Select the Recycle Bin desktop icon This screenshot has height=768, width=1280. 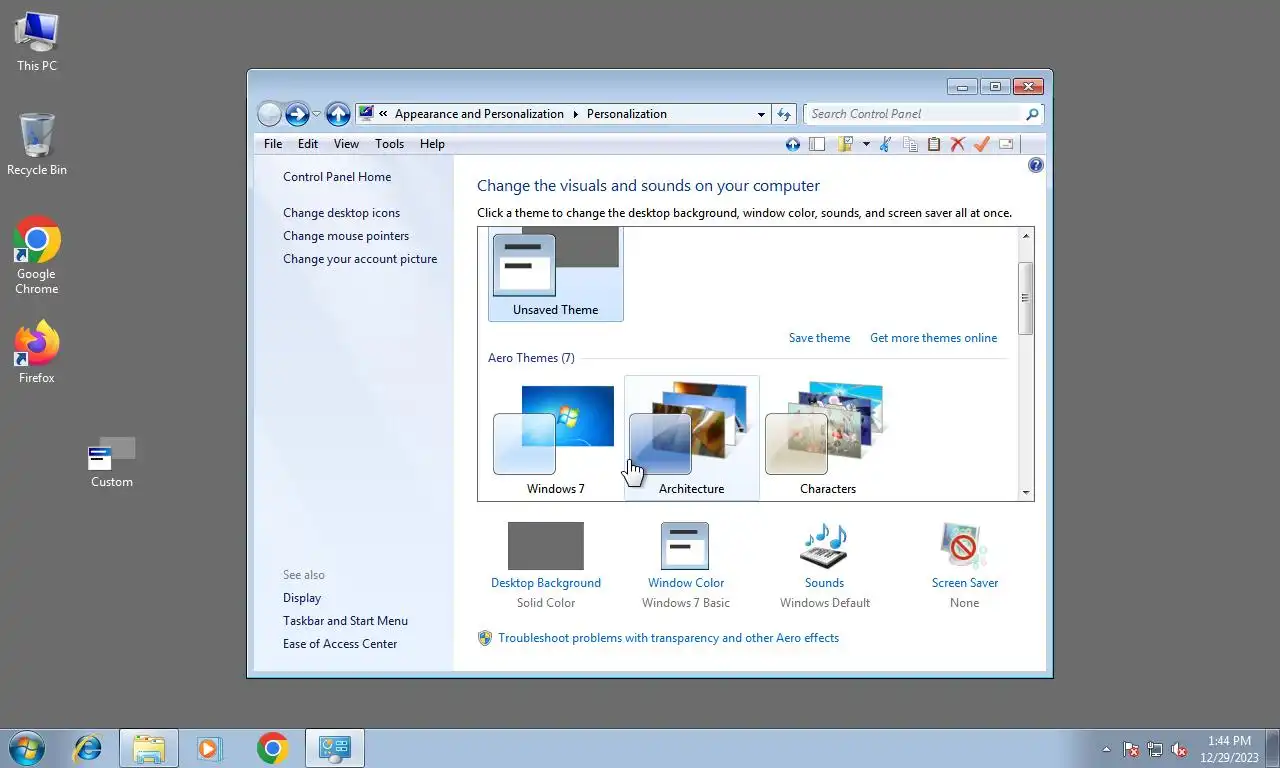coord(37,145)
